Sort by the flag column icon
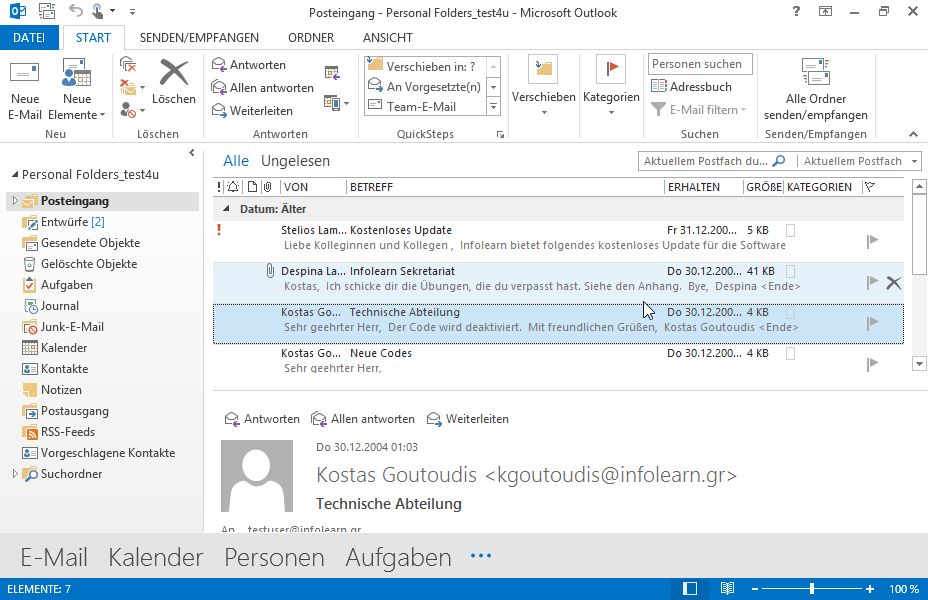This screenshot has width=928, height=600. [x=870, y=187]
